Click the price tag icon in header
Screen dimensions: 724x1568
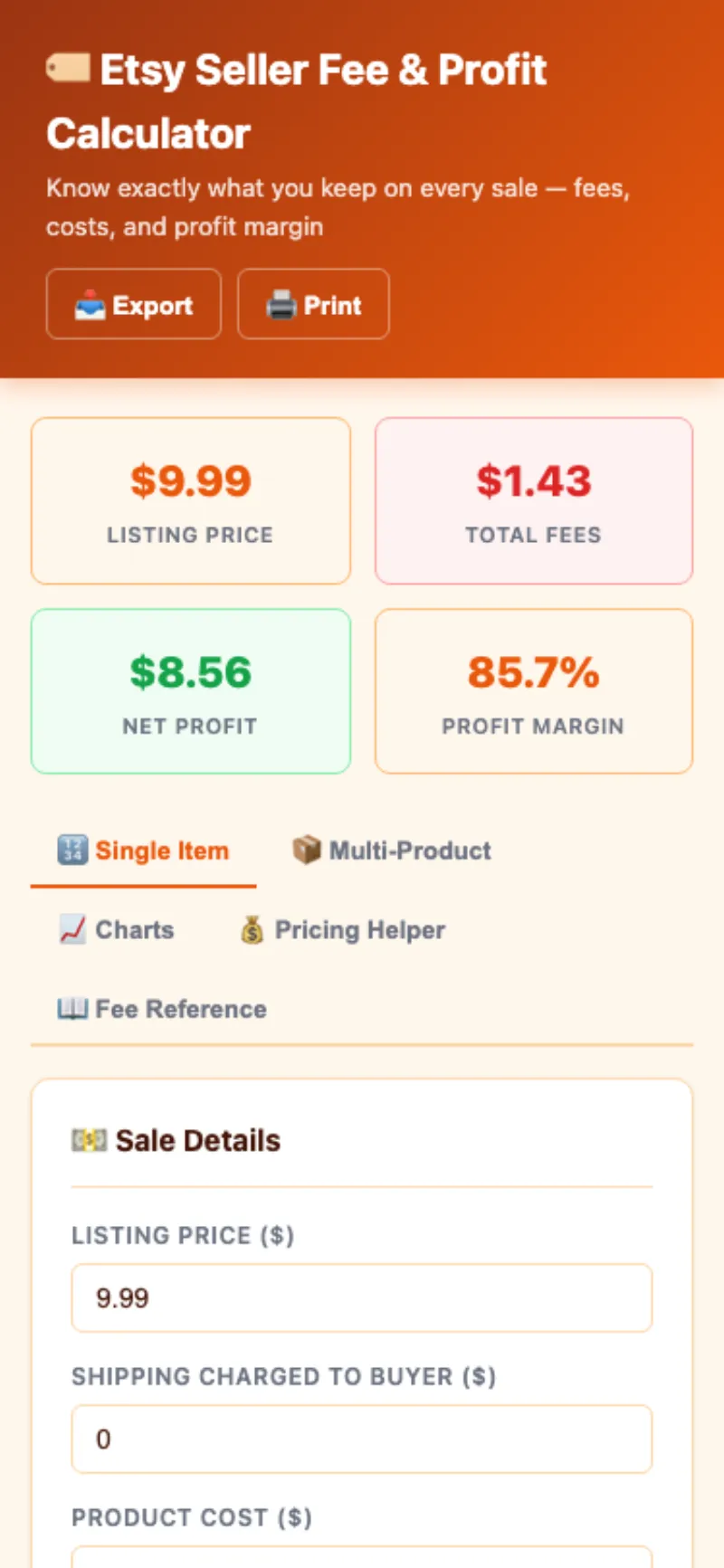(x=68, y=68)
